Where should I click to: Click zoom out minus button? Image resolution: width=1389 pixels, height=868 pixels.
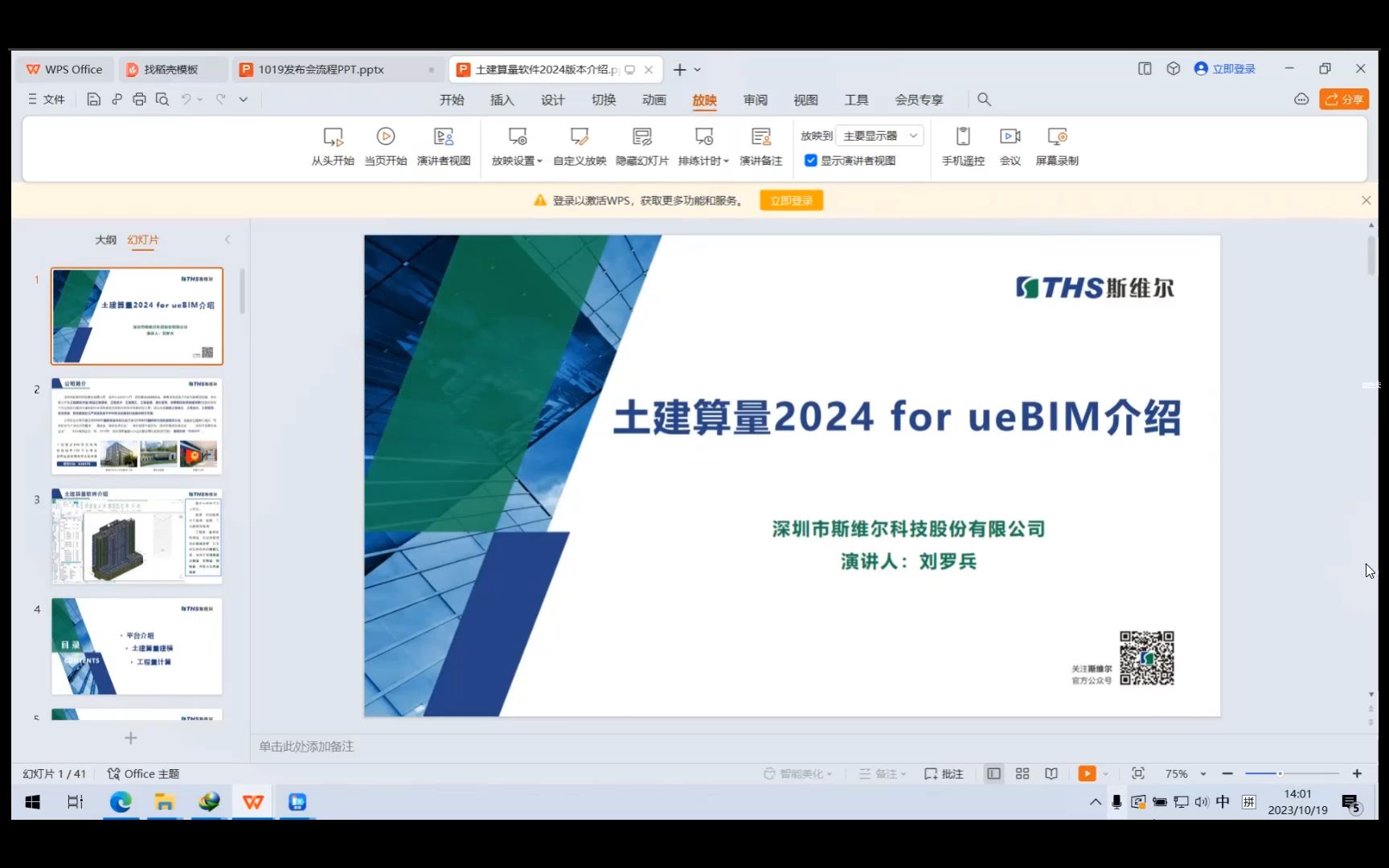point(1227,773)
